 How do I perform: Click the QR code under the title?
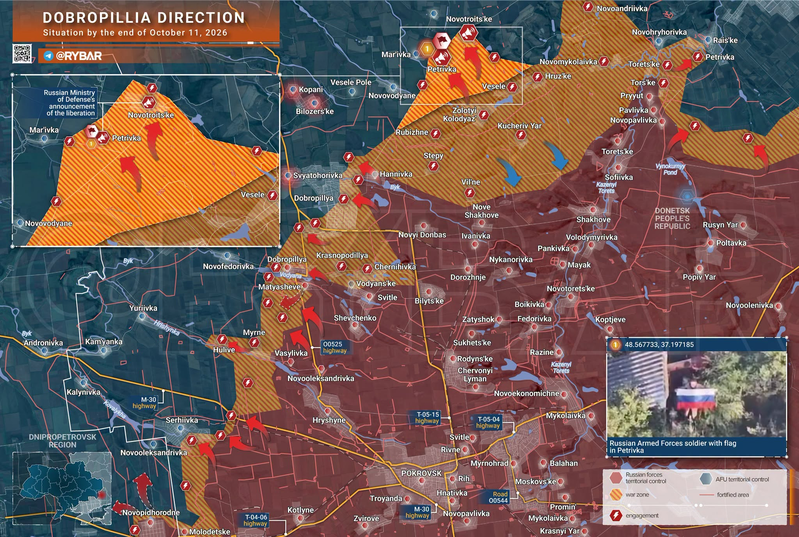(22, 53)
